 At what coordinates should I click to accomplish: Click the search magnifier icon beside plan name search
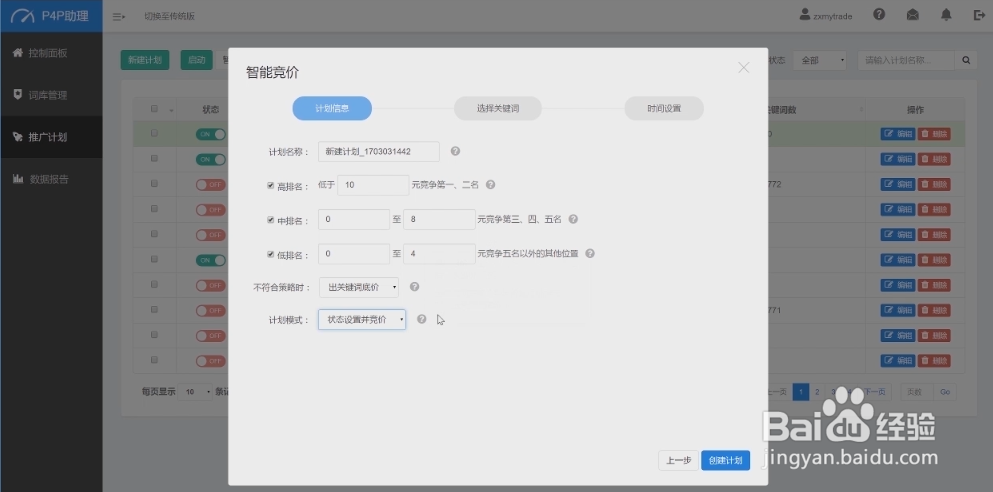[x=966, y=61]
